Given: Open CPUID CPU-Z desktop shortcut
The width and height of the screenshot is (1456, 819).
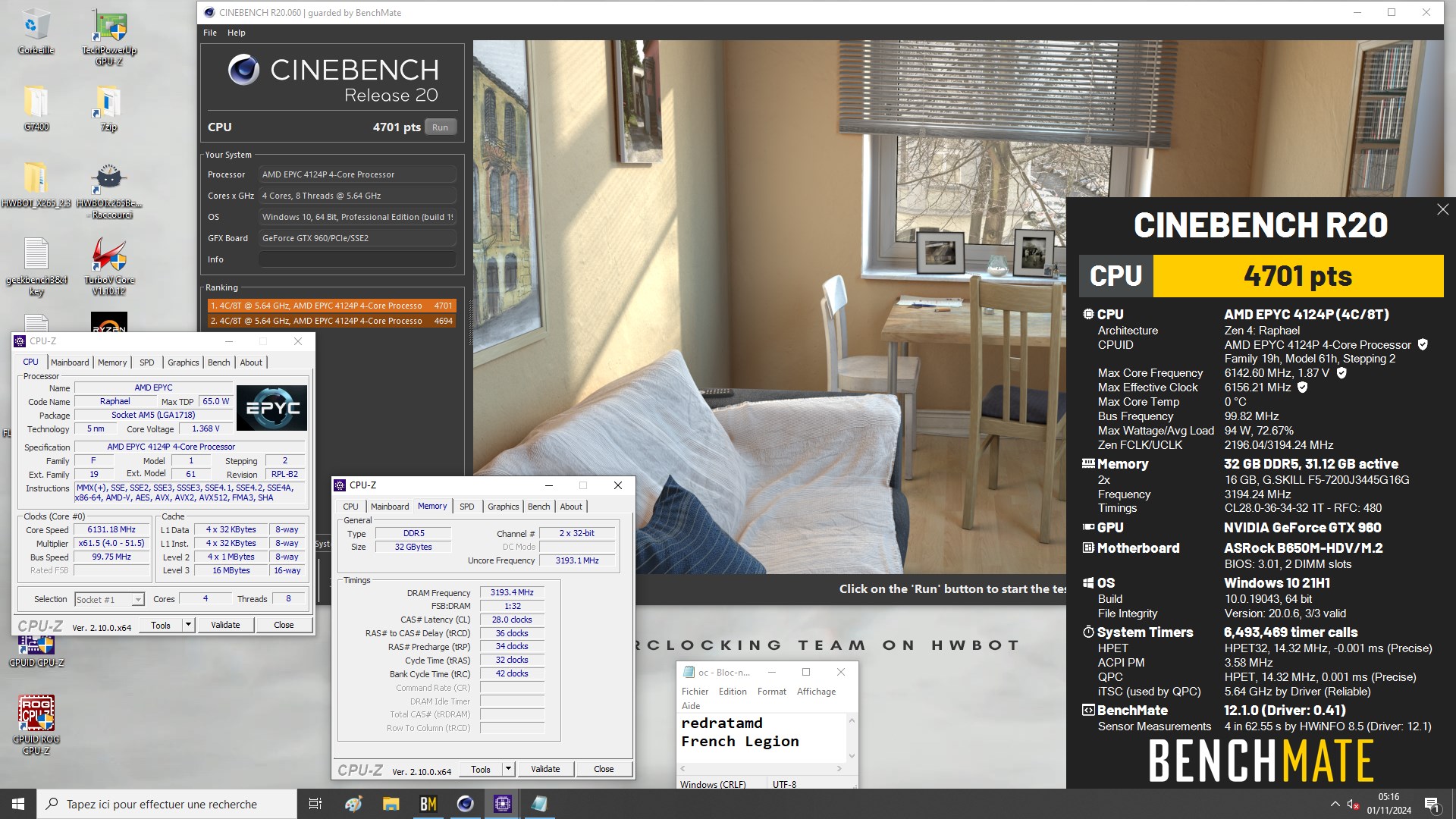Looking at the screenshot, I should pos(36,651).
